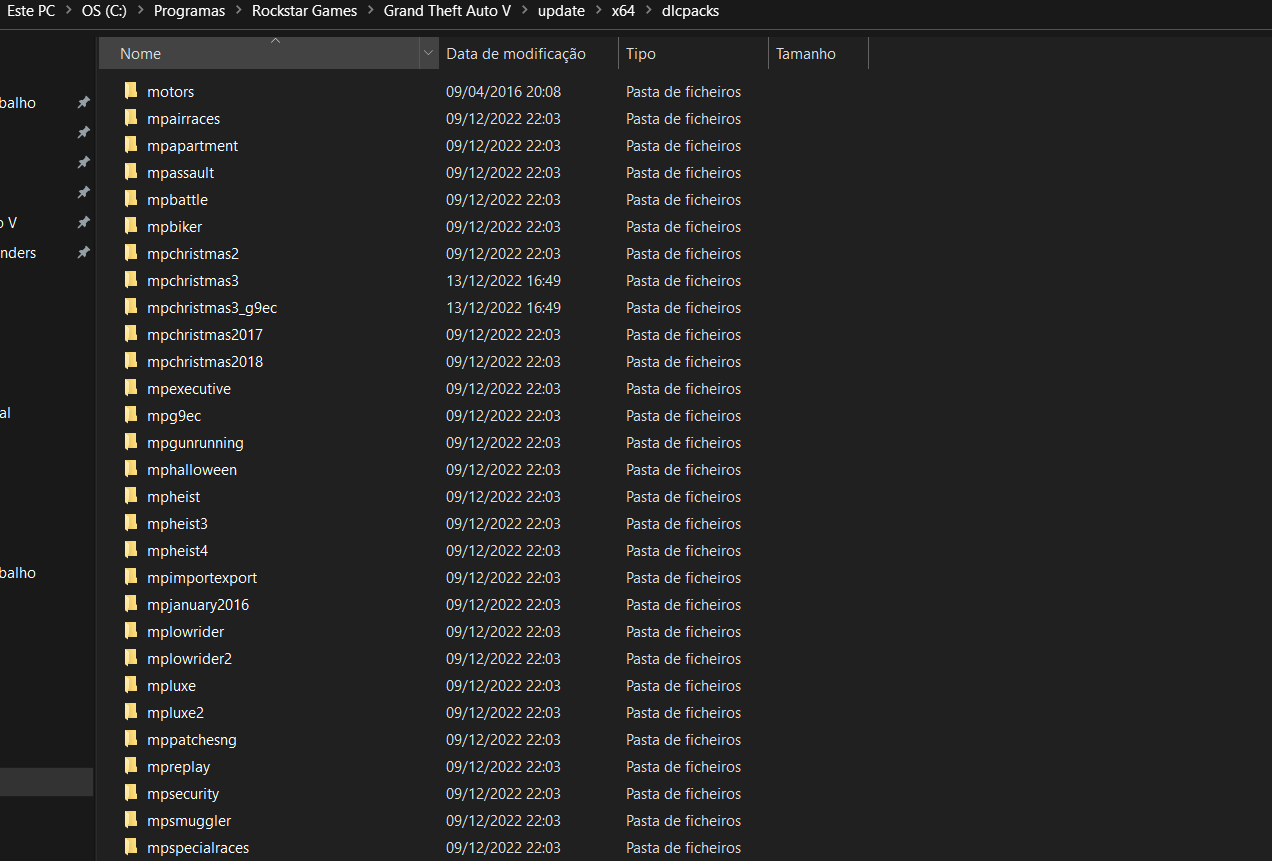Screen dimensions: 1272x861
Task: Click the mpbiker folder icon
Action: [130, 226]
